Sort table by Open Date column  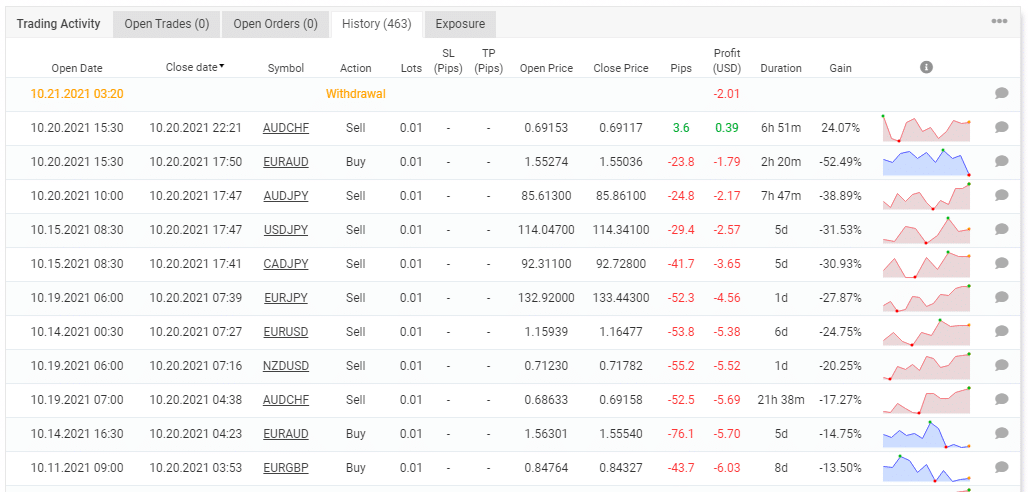click(x=77, y=68)
